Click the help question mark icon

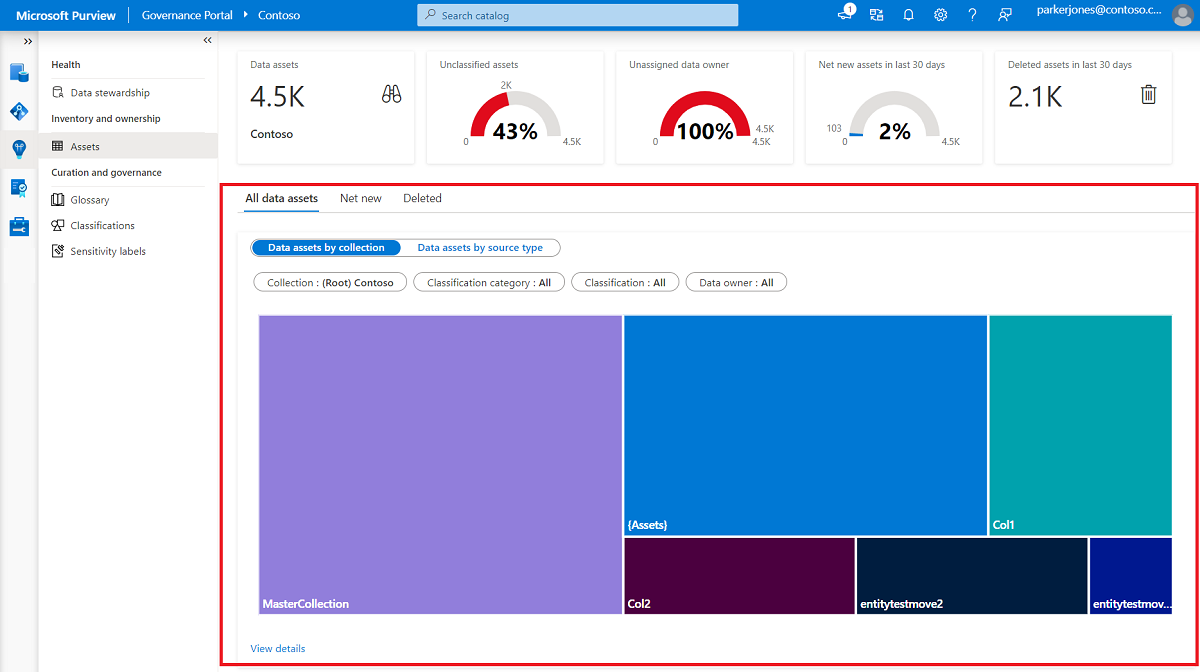972,15
